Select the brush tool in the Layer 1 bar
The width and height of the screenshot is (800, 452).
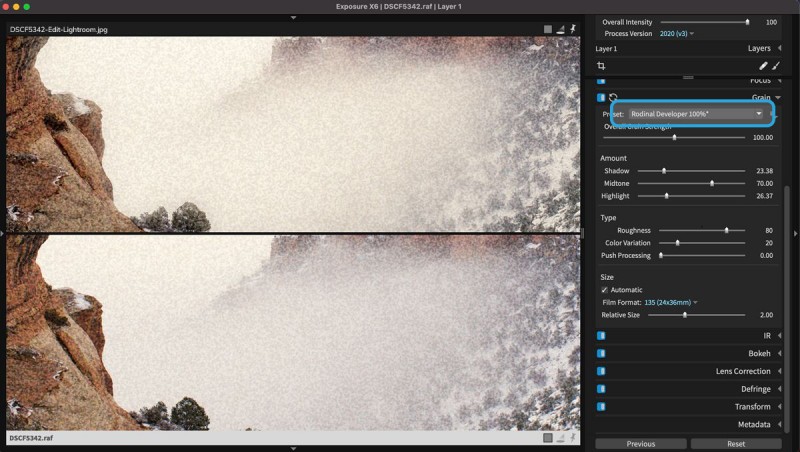coord(776,66)
